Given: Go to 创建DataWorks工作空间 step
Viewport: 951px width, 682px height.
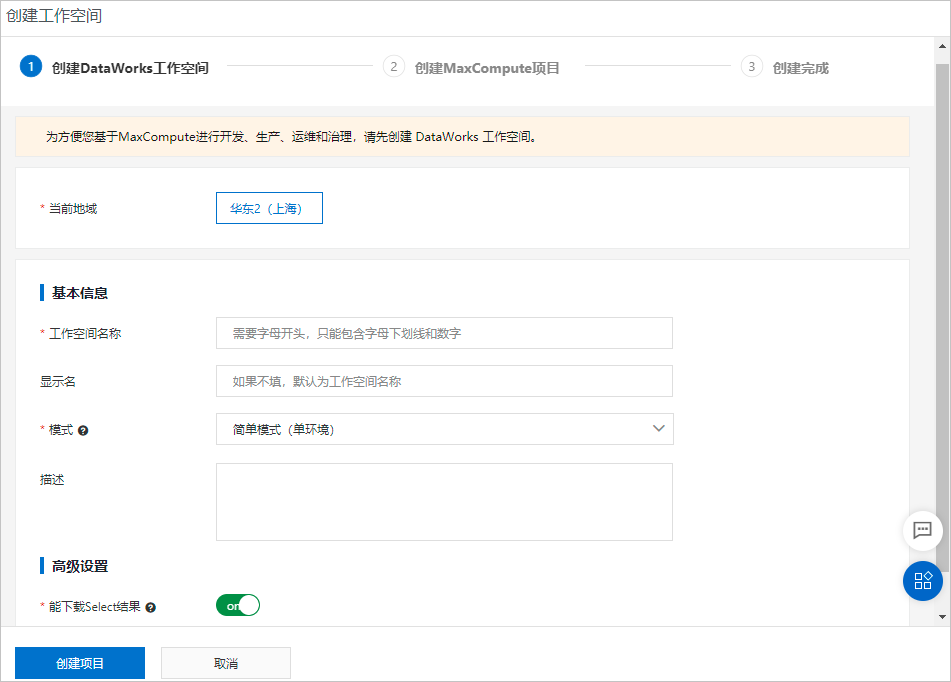Looking at the screenshot, I should coord(130,68).
